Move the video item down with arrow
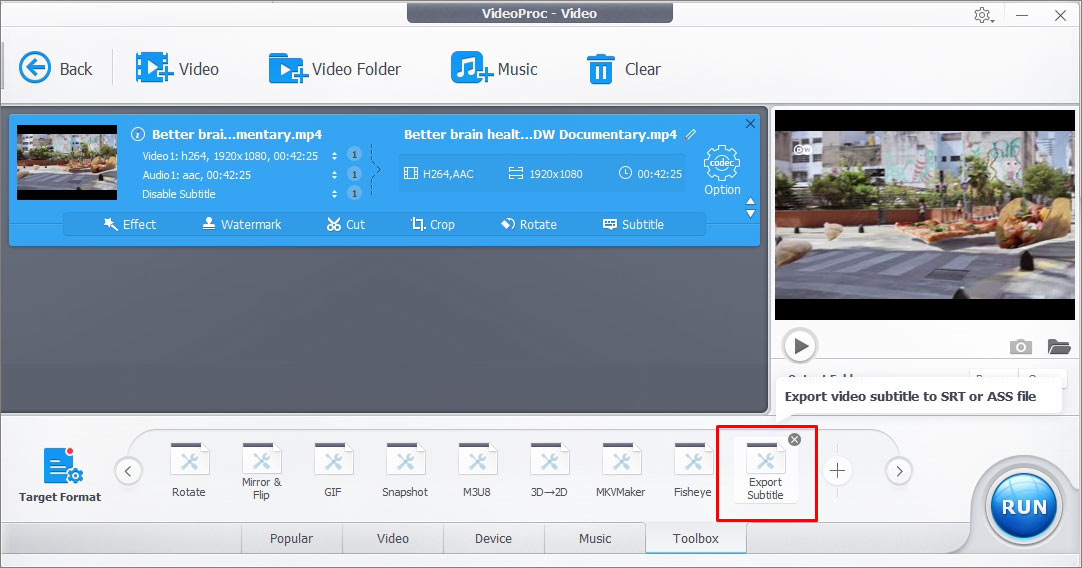Viewport: 1082px width, 568px height. (x=751, y=214)
